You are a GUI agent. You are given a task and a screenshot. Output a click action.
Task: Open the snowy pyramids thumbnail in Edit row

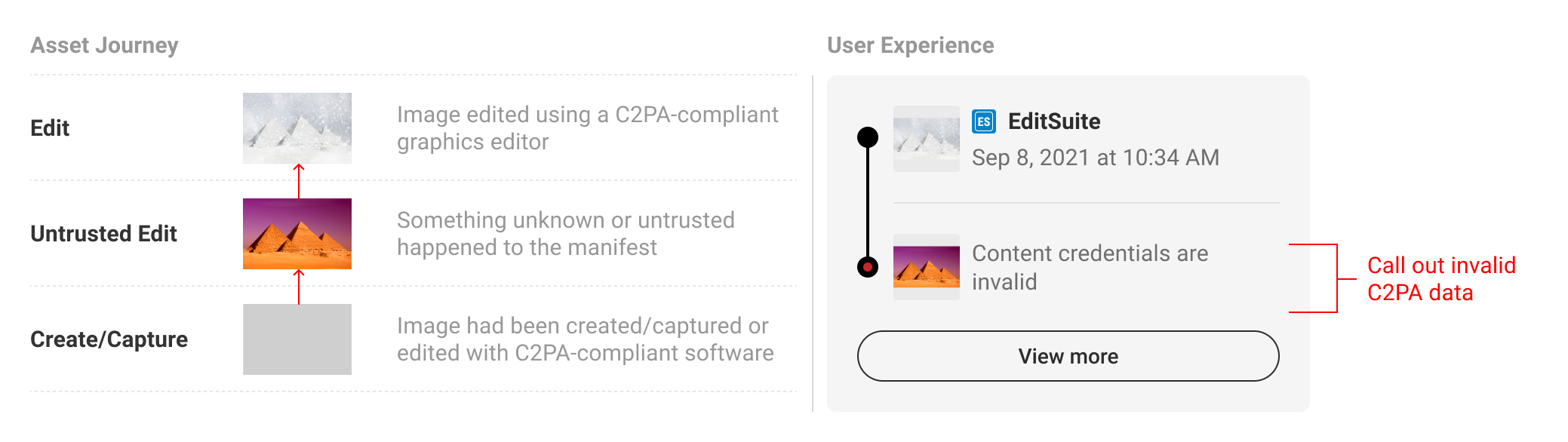[x=297, y=128]
